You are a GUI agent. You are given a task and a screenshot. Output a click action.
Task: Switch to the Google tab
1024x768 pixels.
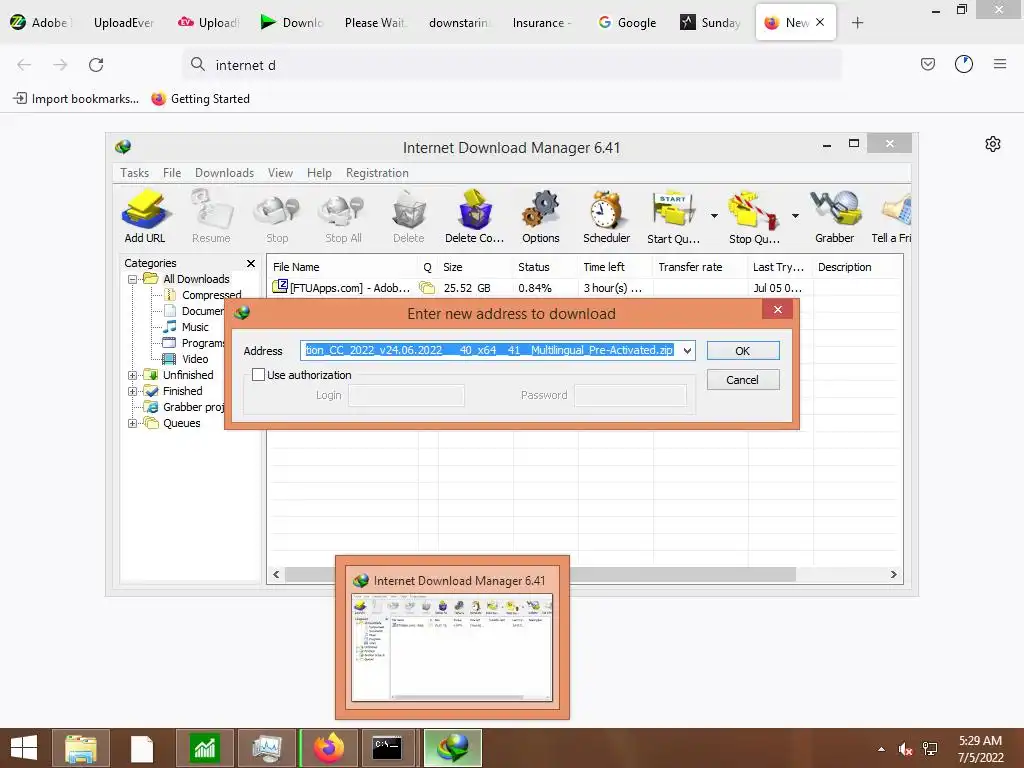[627, 23]
